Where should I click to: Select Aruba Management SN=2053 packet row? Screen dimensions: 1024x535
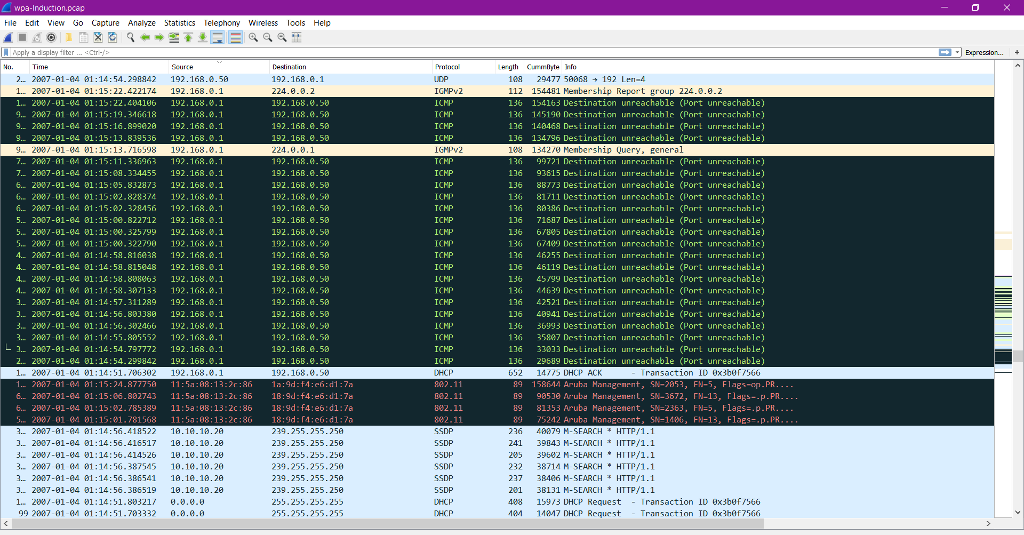(497, 385)
